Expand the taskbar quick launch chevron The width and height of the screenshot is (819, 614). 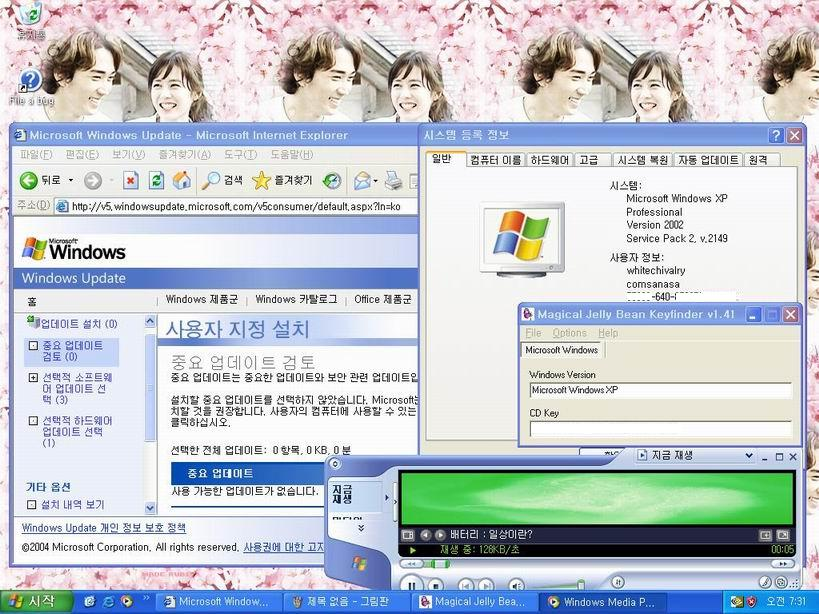tap(146, 598)
